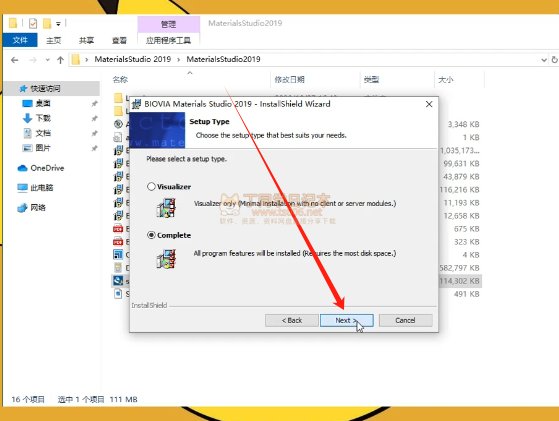559x421 pixels.
Task: Click the 下载 download arrow icon
Action: click(27, 118)
